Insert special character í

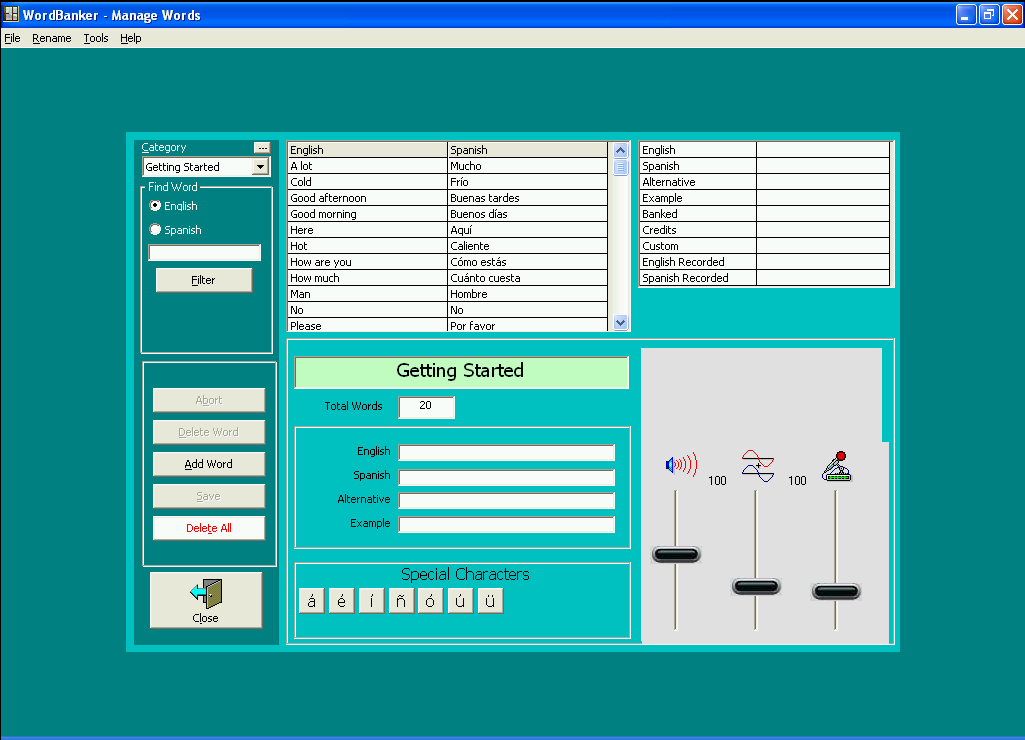(x=371, y=601)
